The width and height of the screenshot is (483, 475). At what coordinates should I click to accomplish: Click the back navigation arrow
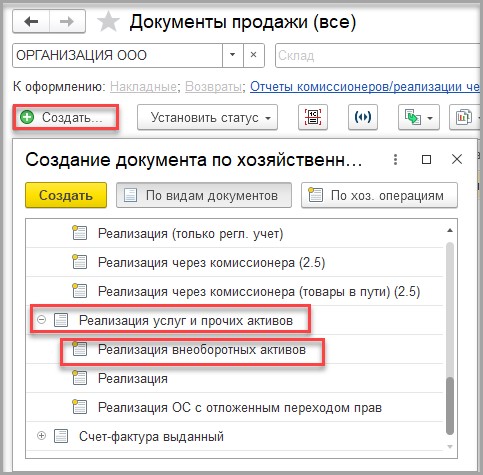[x=31, y=22]
